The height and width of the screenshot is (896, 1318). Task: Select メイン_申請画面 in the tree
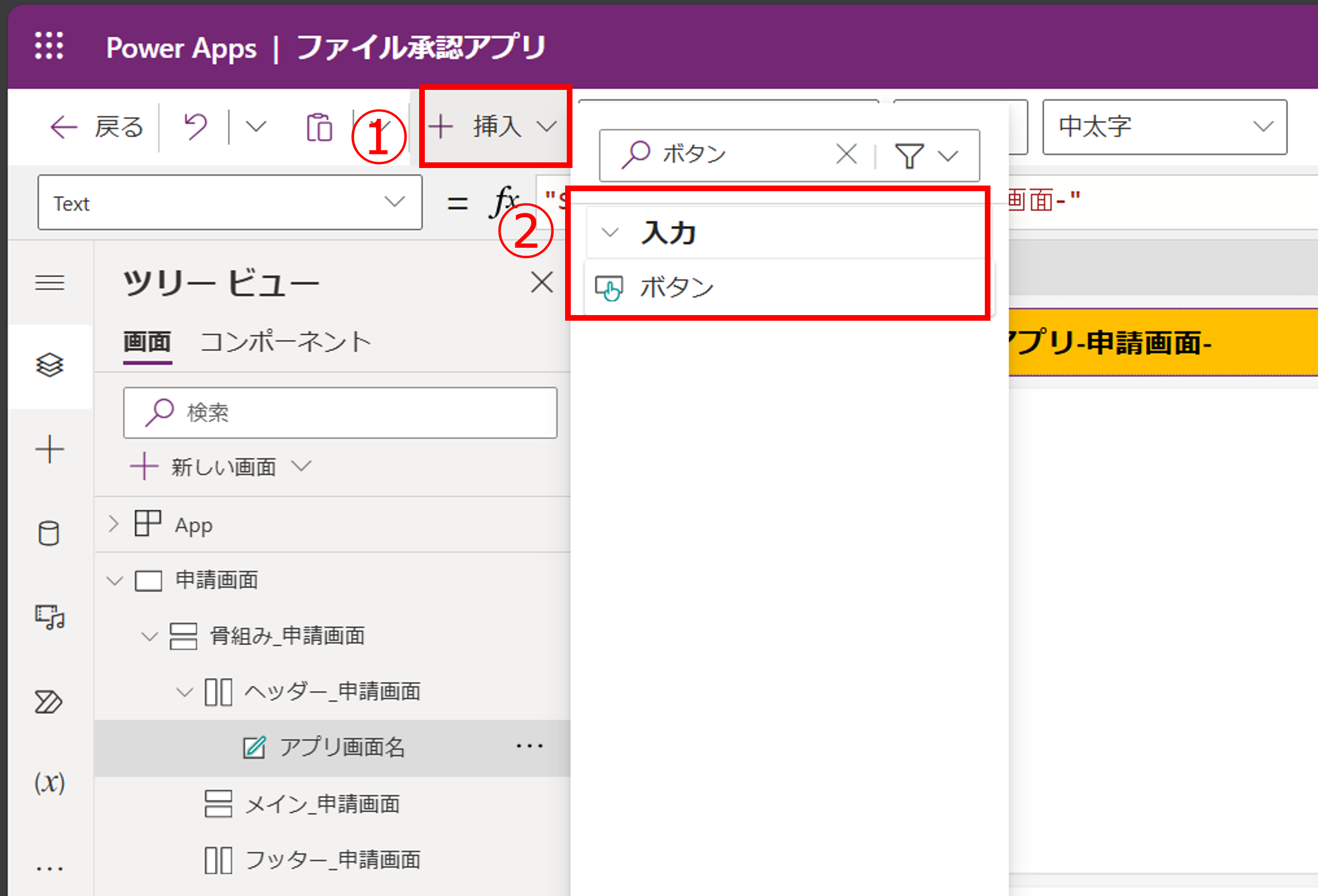[322, 804]
